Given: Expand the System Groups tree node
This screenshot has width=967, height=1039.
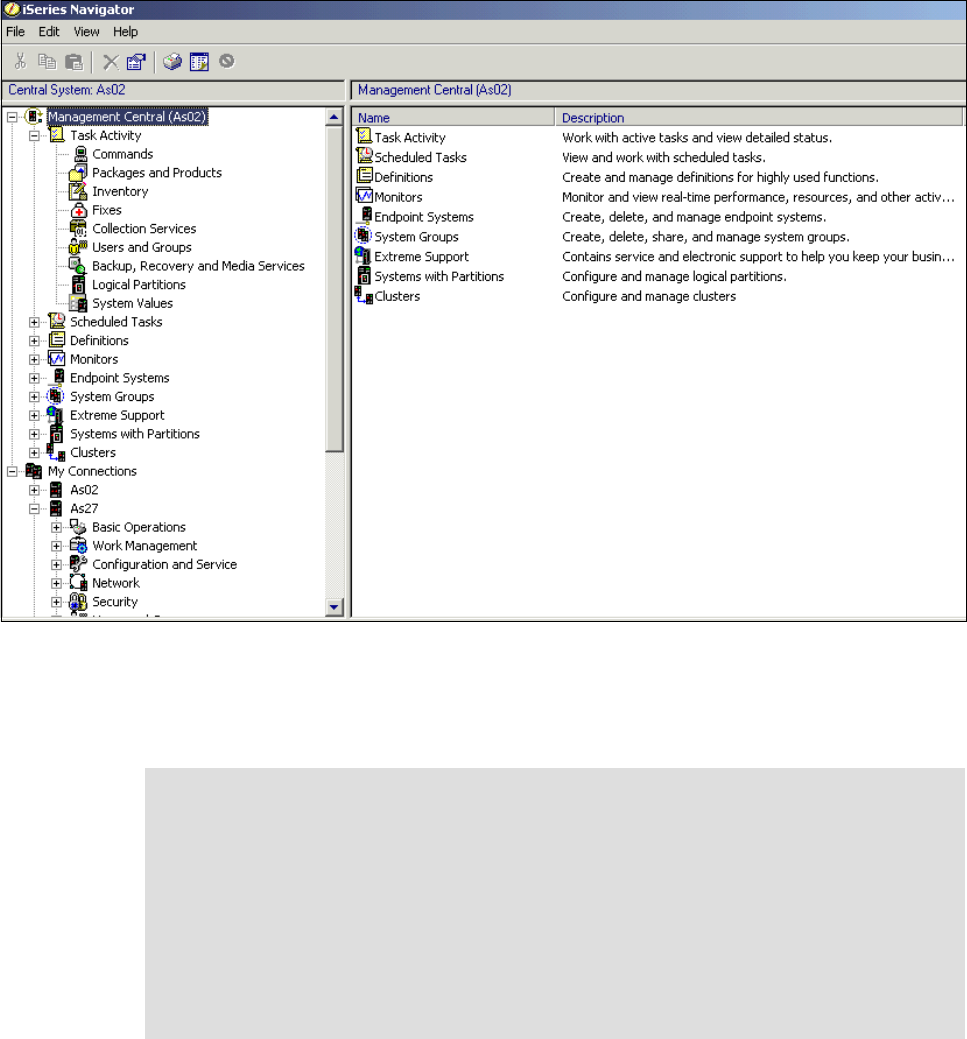Looking at the screenshot, I should [34, 397].
